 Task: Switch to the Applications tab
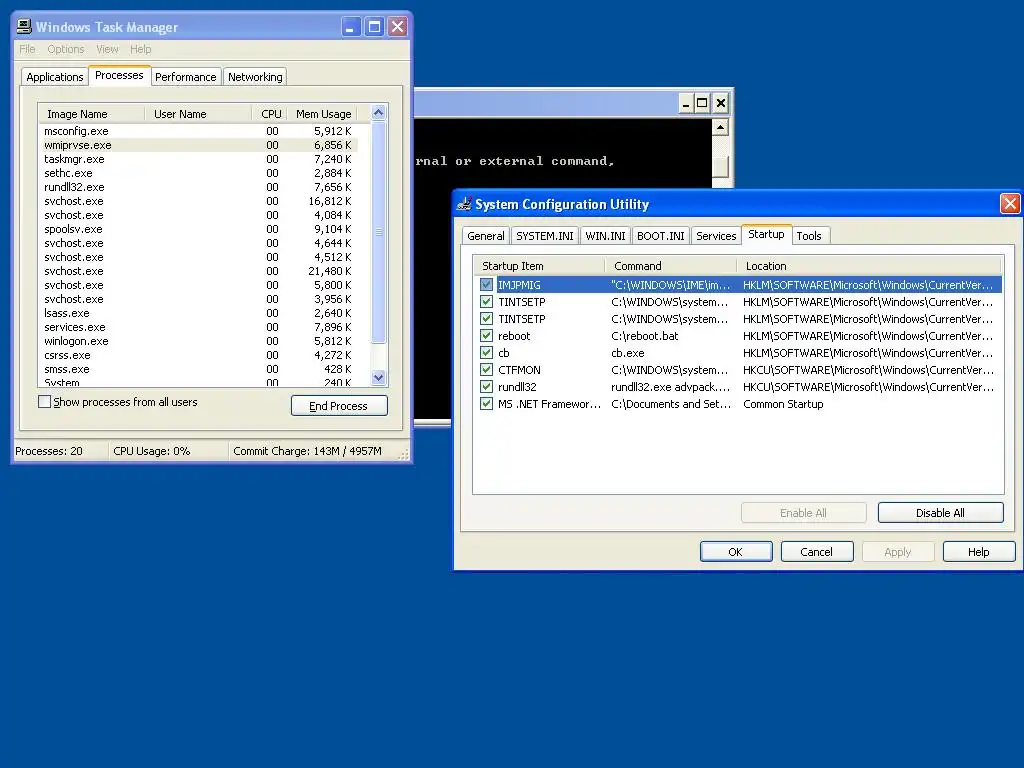[x=55, y=77]
